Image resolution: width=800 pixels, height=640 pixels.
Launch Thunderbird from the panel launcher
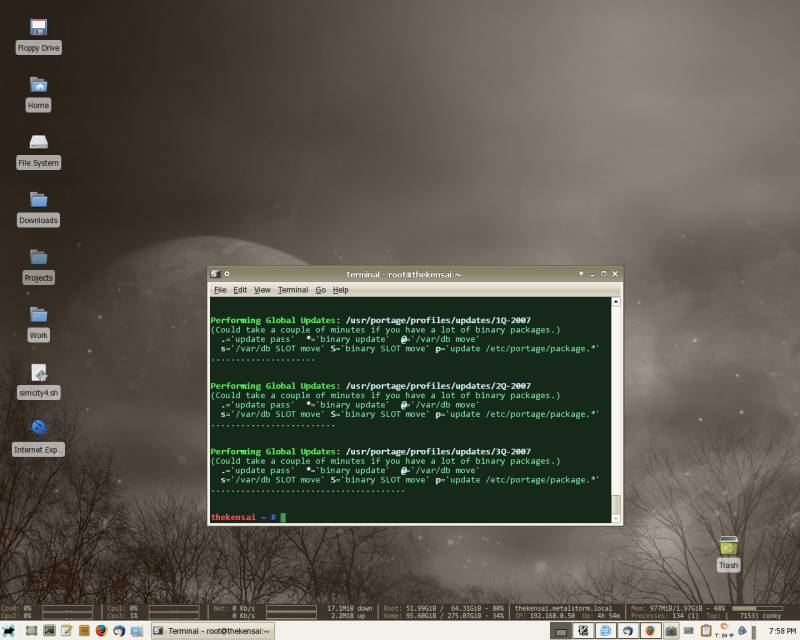pos(119,631)
